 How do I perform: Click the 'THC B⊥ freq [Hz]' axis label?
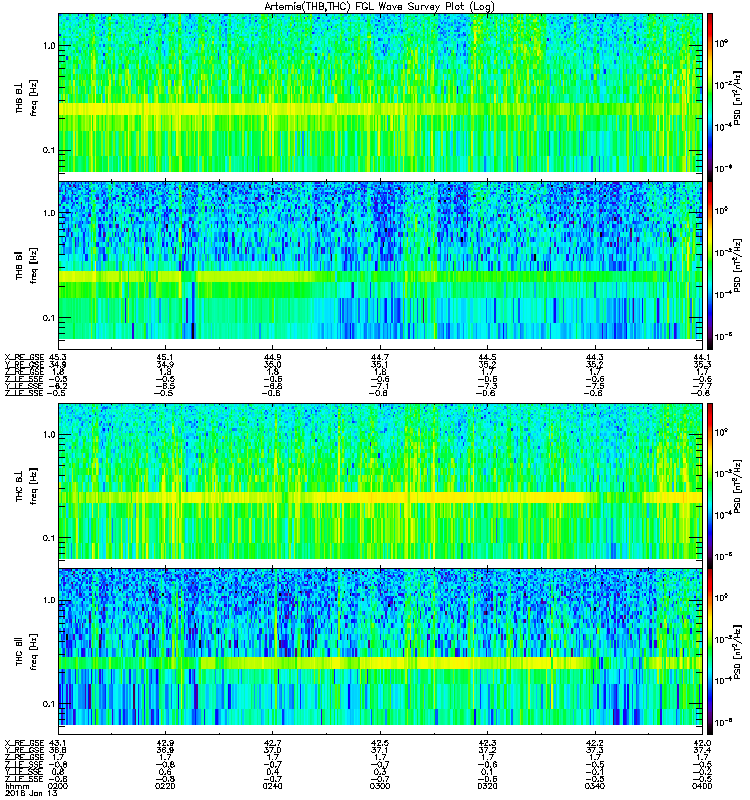[27, 486]
